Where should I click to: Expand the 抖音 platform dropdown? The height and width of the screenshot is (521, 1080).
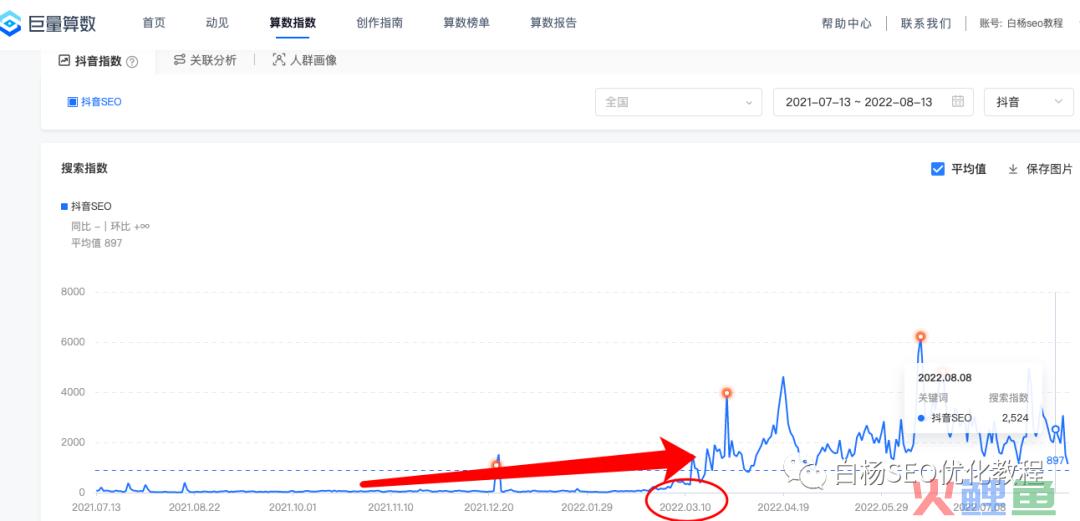tap(1029, 102)
